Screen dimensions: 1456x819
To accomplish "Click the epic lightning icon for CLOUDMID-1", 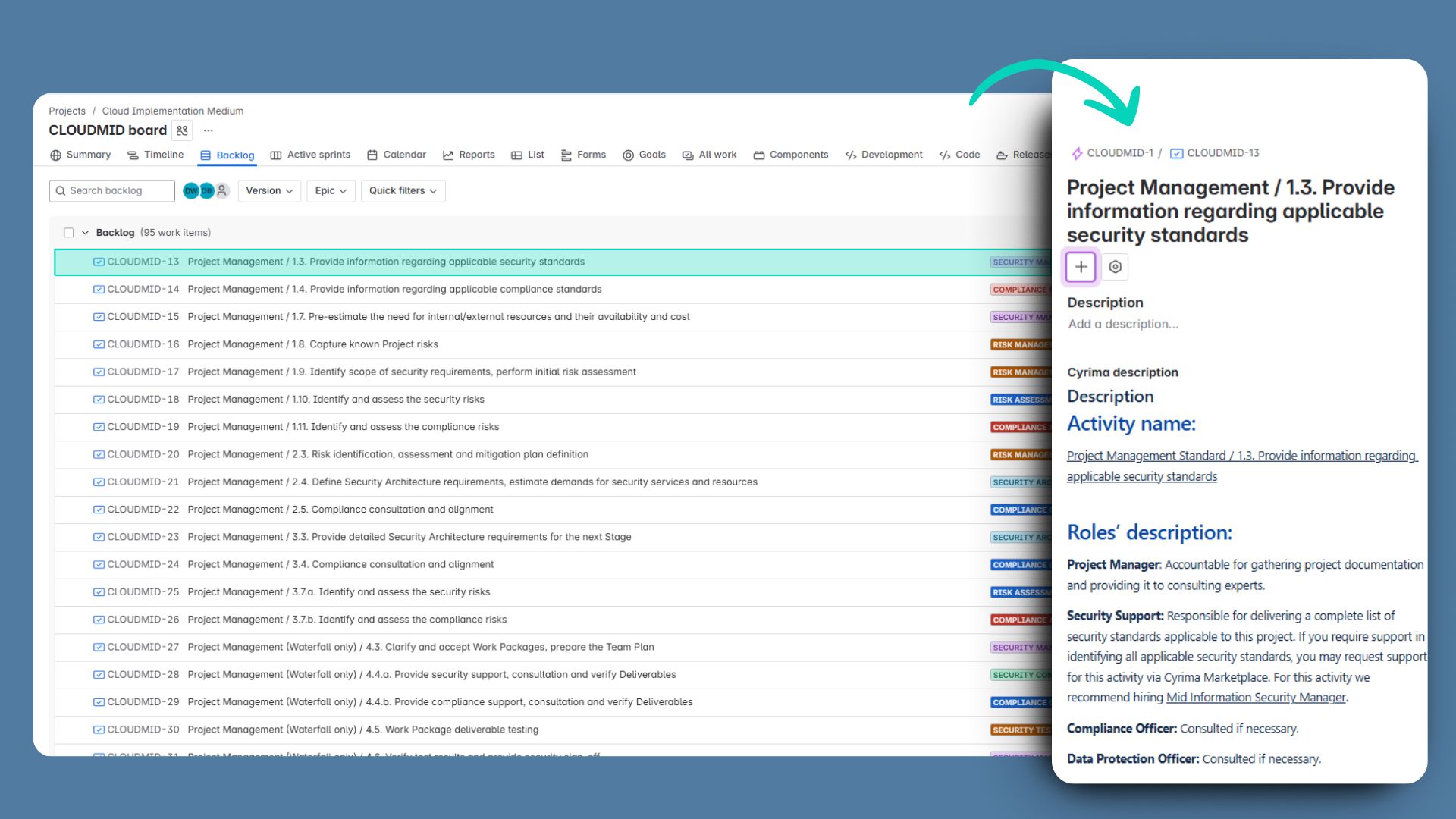I will (1076, 153).
